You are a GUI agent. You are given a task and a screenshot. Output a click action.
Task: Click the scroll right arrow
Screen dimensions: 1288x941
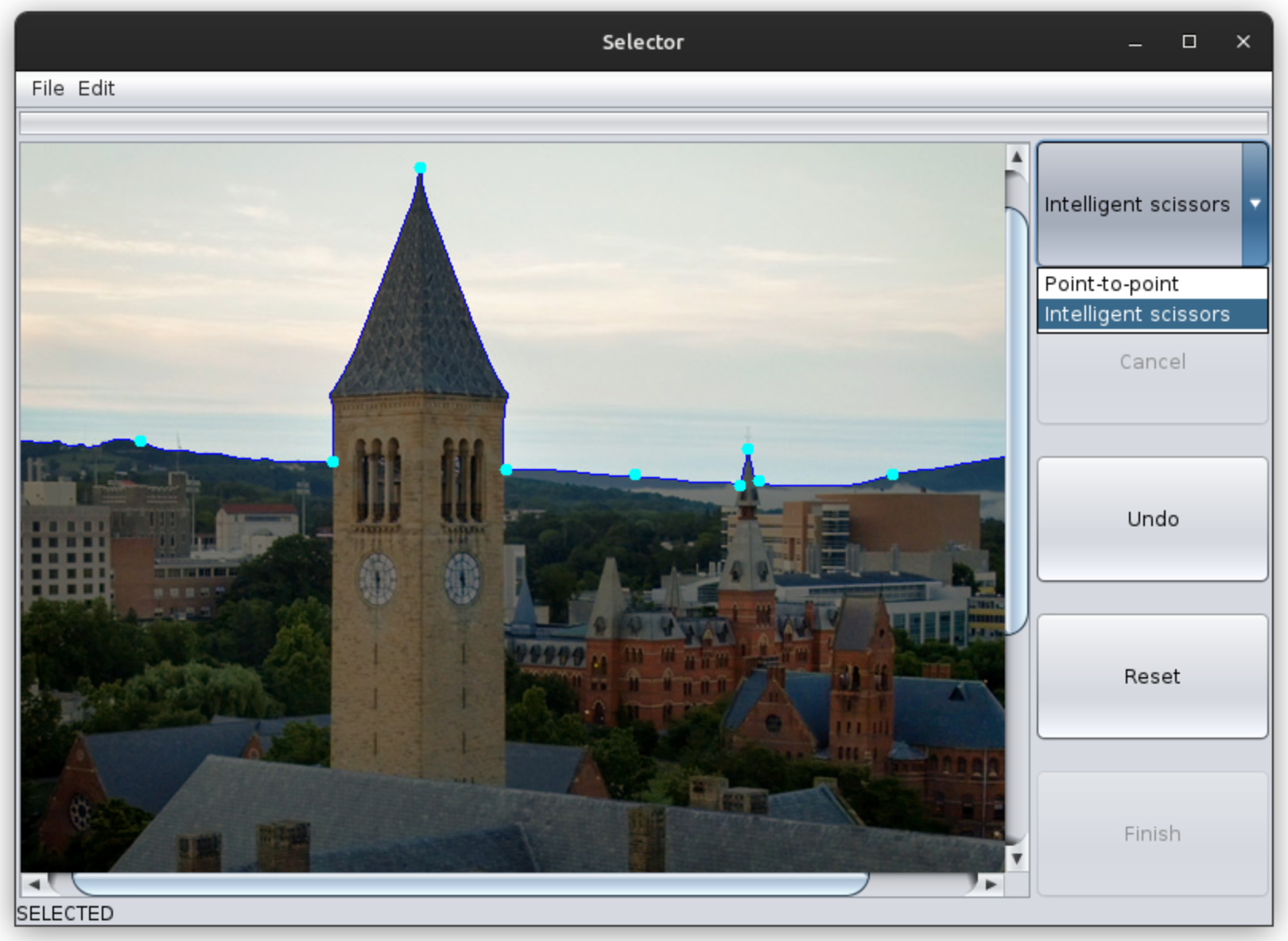(x=991, y=884)
